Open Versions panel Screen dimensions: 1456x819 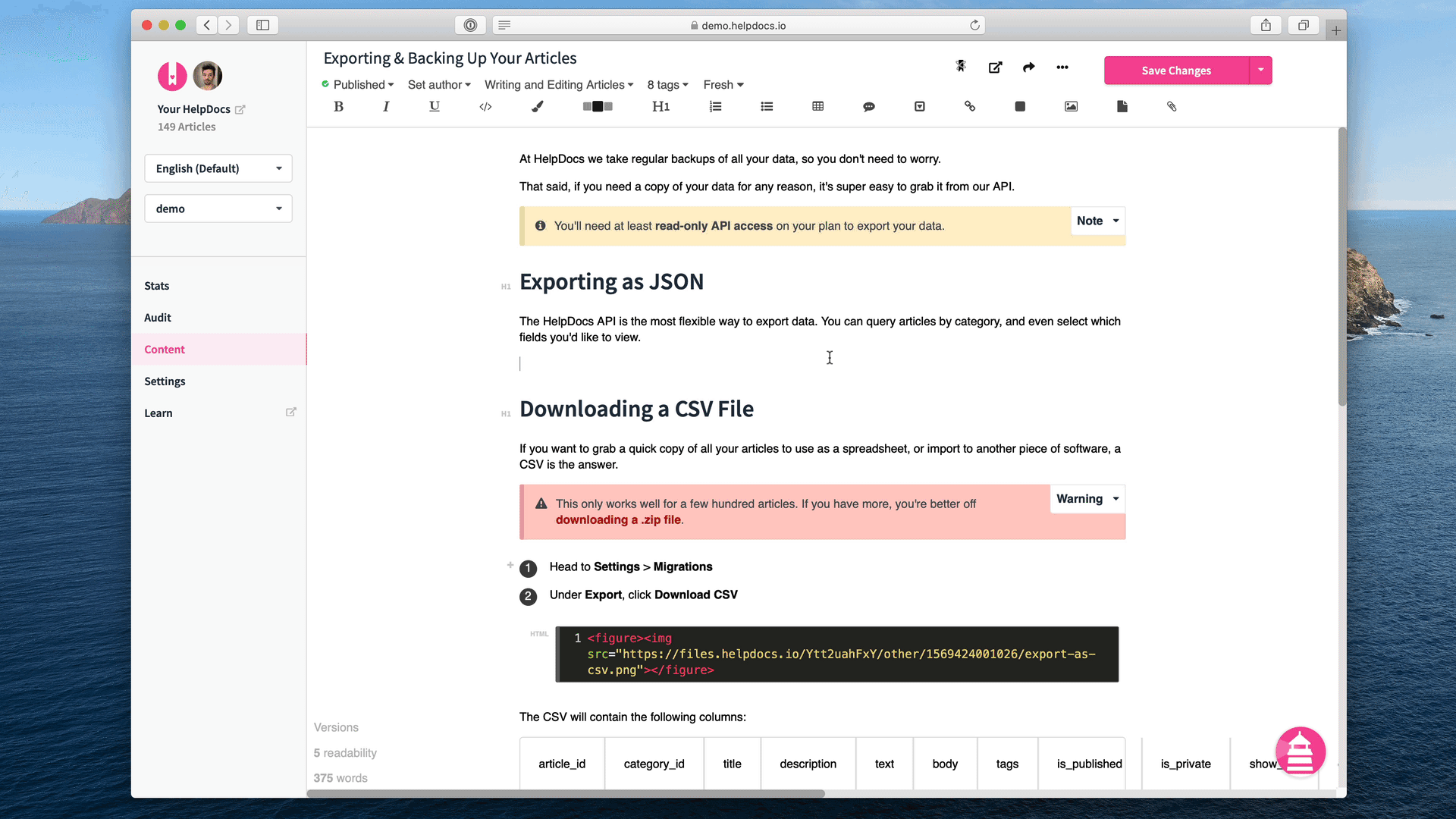[x=336, y=728]
